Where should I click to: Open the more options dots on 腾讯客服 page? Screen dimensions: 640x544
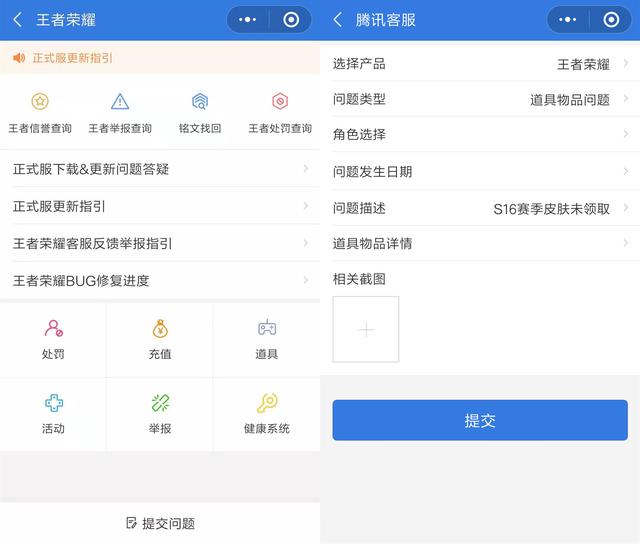(x=567, y=20)
